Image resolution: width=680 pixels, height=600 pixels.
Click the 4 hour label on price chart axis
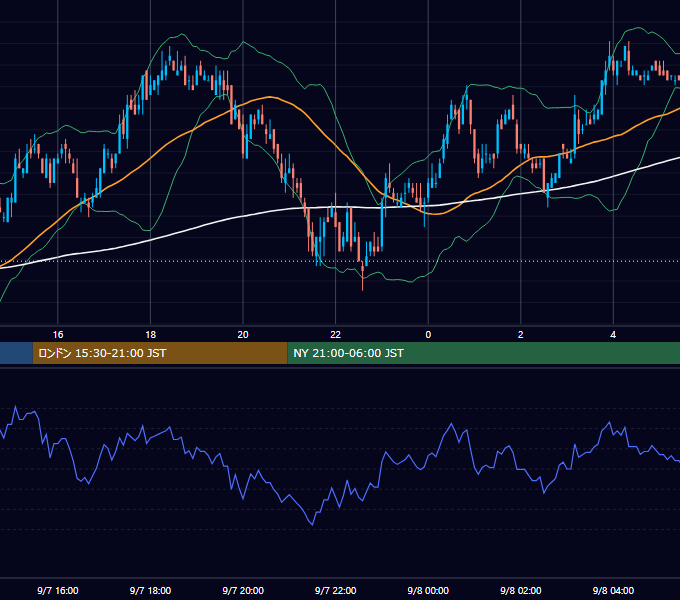pyautogui.click(x=613, y=335)
